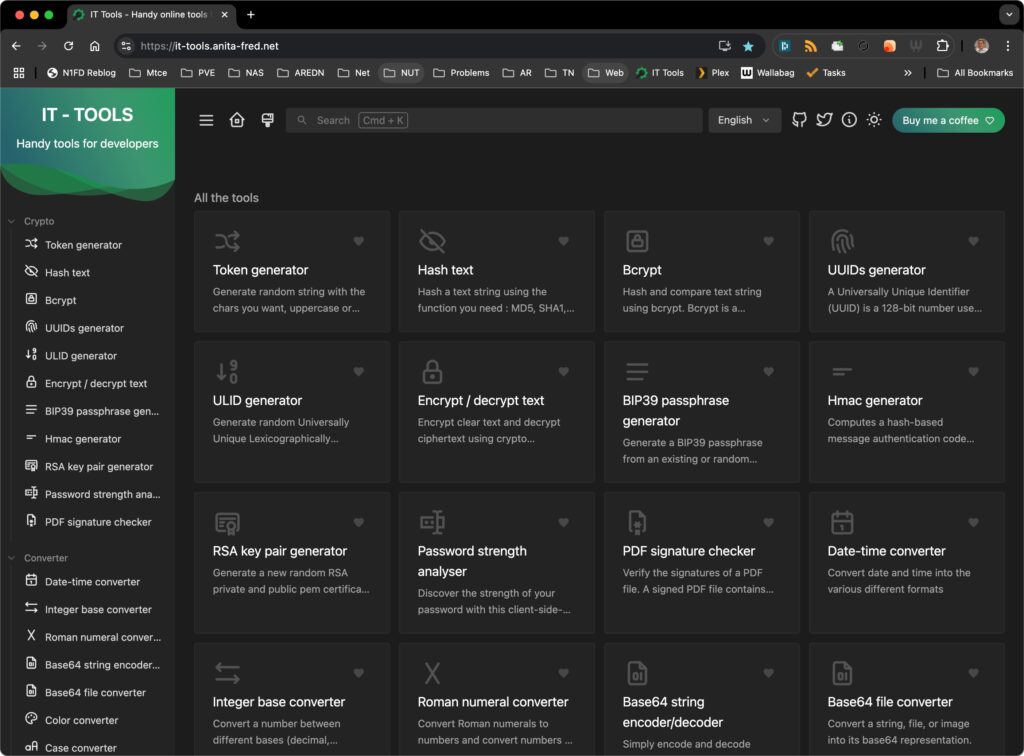Favorite the ULID generator card heart
This screenshot has width=1024, height=756.
(359, 371)
